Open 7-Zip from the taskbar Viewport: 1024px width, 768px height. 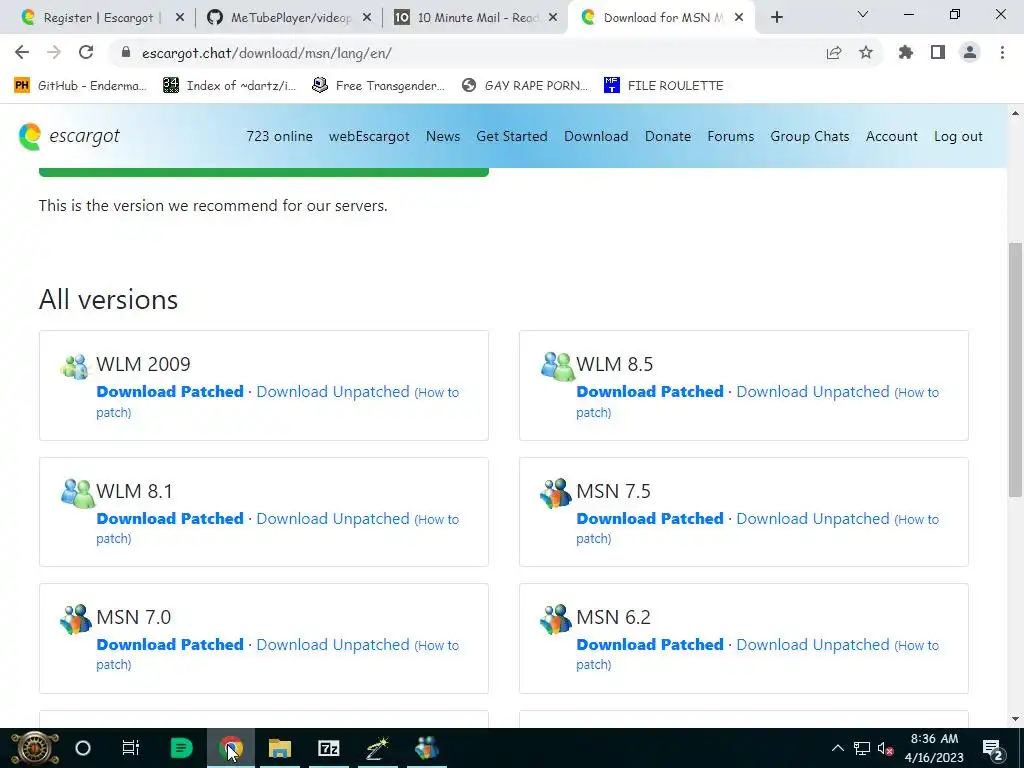pyautogui.click(x=328, y=748)
